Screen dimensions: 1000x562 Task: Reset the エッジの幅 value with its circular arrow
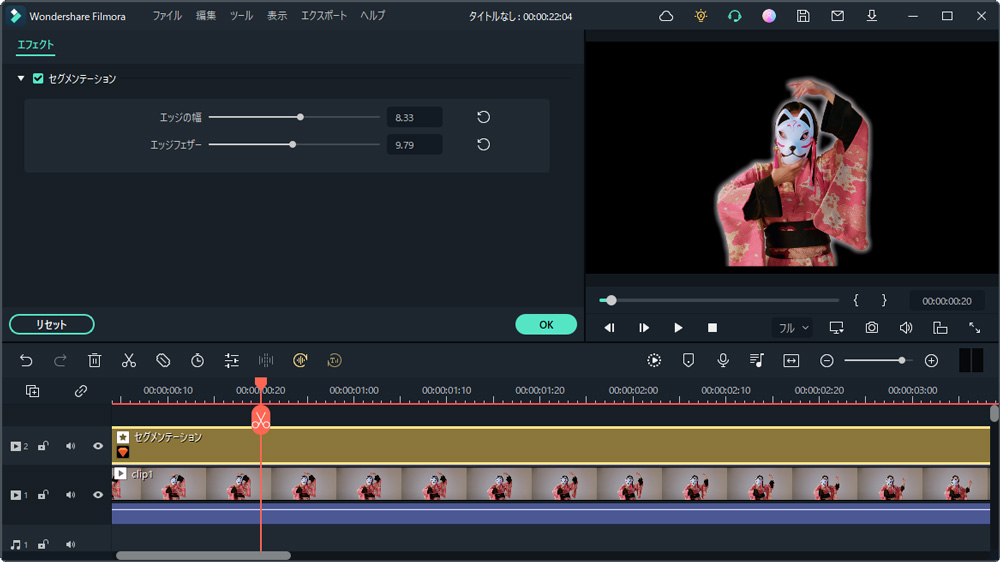(x=483, y=117)
